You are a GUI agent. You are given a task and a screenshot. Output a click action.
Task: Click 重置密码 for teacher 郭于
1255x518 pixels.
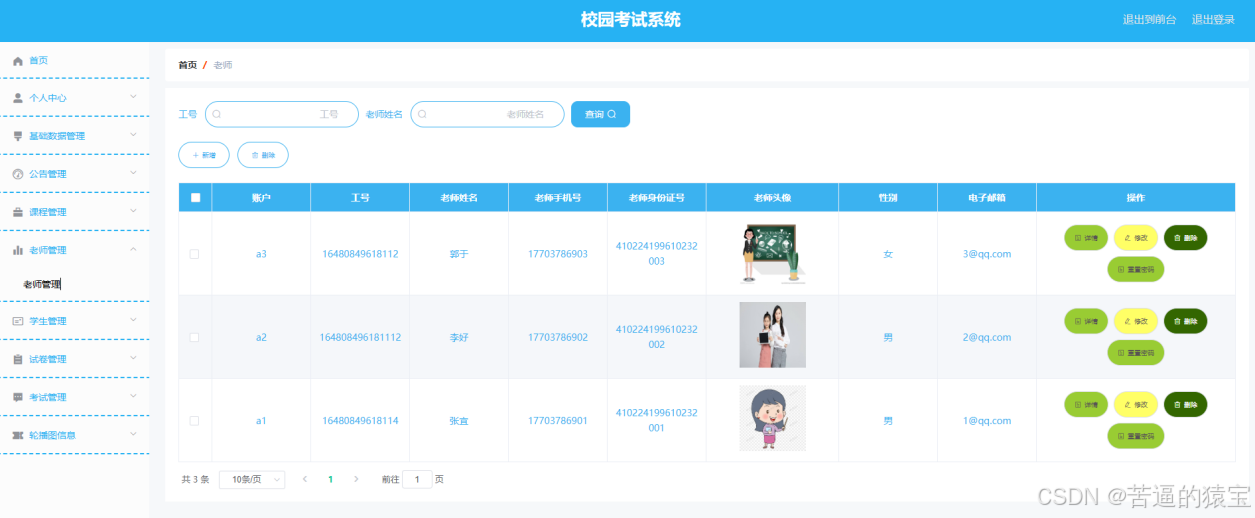(x=1136, y=269)
